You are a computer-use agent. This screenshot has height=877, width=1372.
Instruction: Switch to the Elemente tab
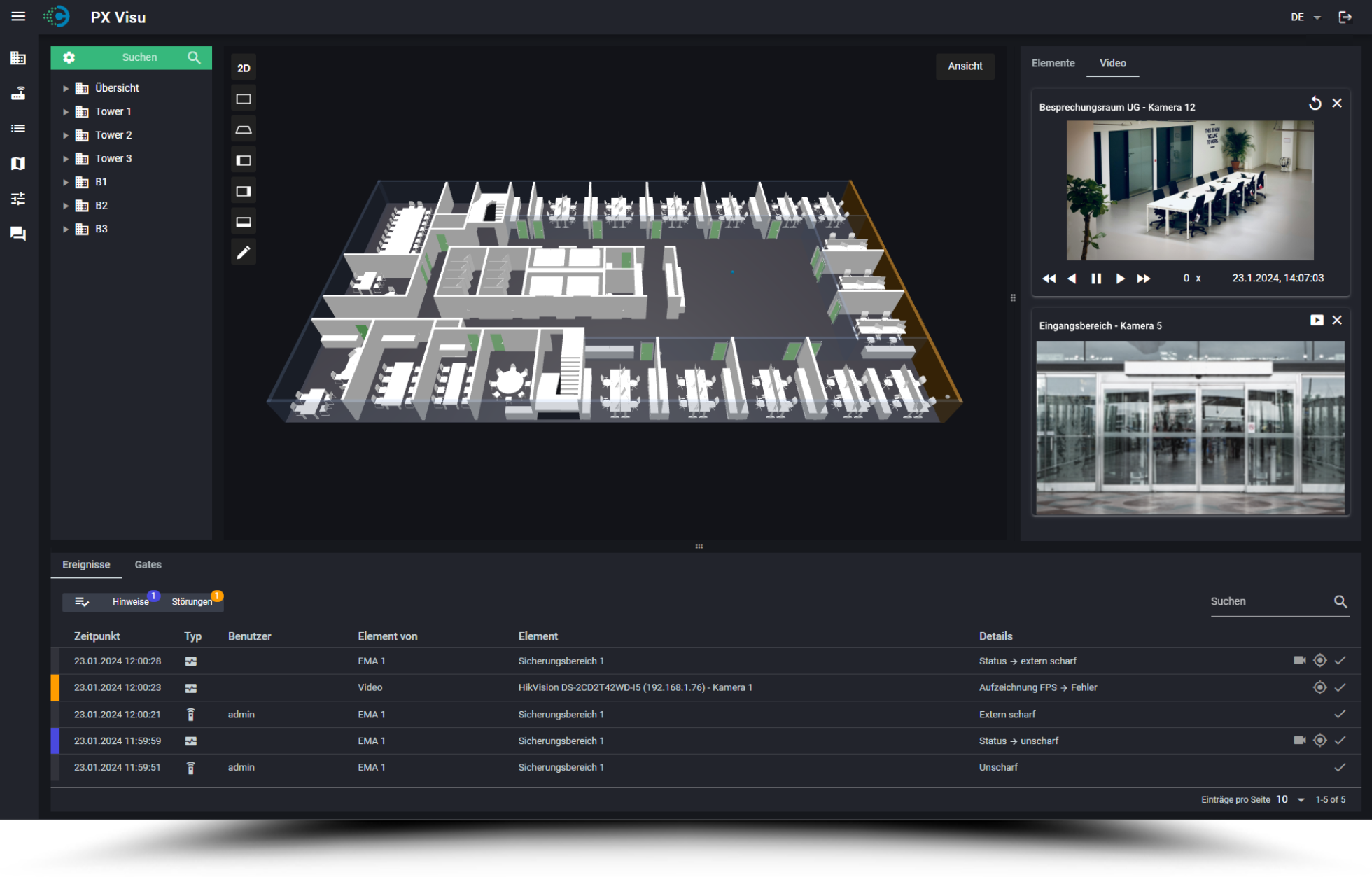pos(1053,63)
